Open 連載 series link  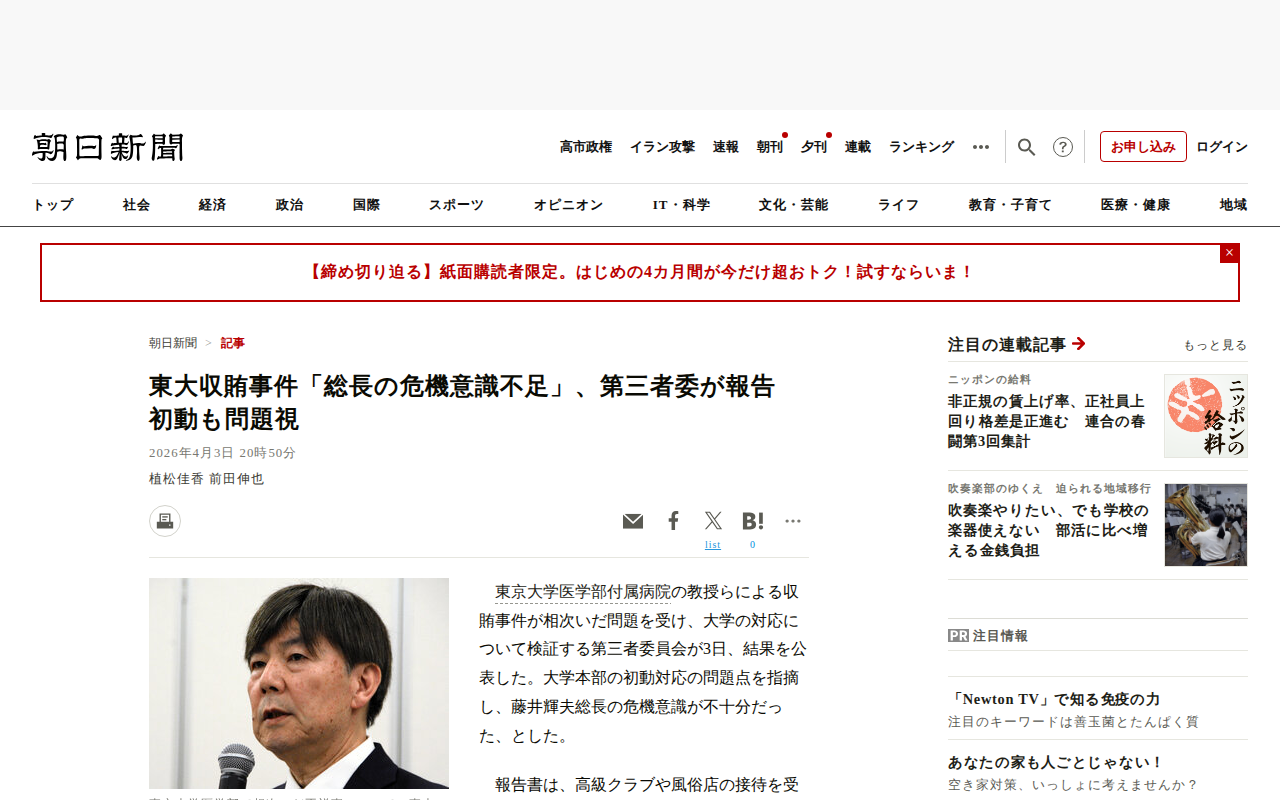(858, 147)
